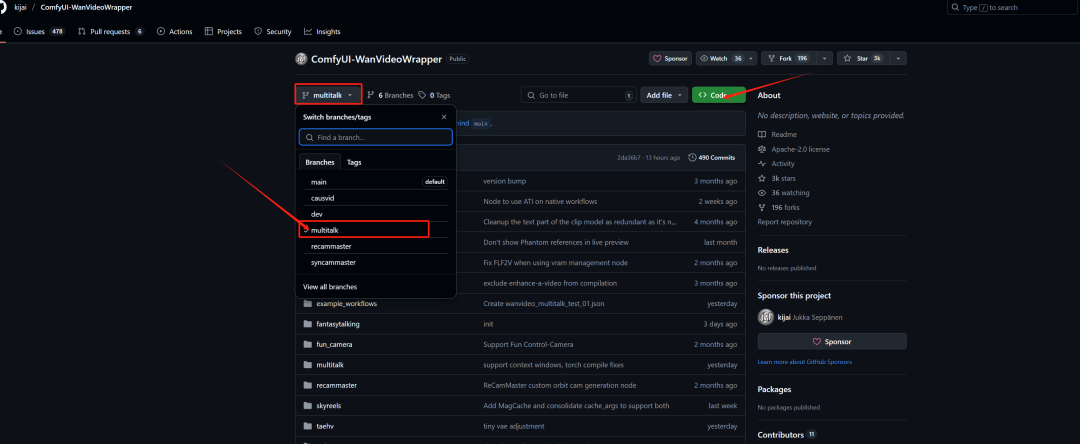Close the Switch branches/tags popup
The height and width of the screenshot is (444, 1080).
tap(444, 117)
